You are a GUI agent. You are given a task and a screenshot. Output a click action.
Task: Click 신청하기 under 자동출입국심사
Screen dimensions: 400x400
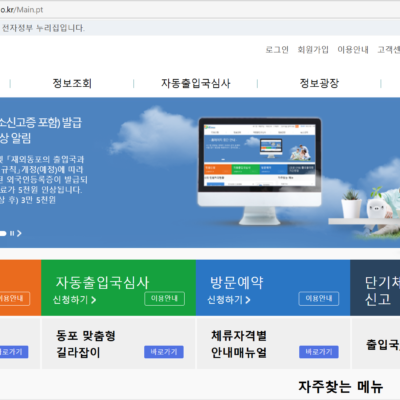click(x=74, y=300)
